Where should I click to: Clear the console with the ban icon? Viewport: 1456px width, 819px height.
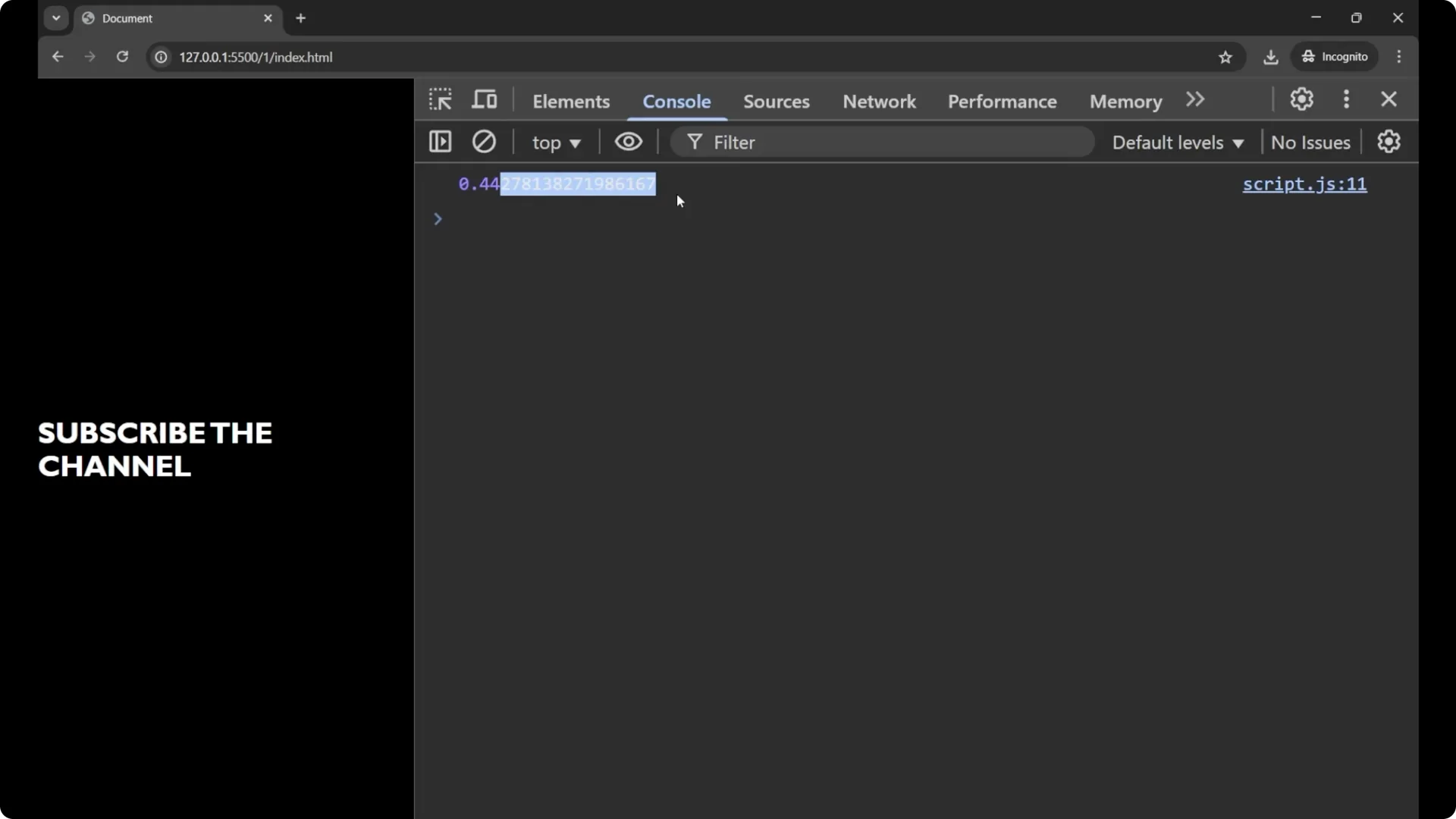pos(484,142)
